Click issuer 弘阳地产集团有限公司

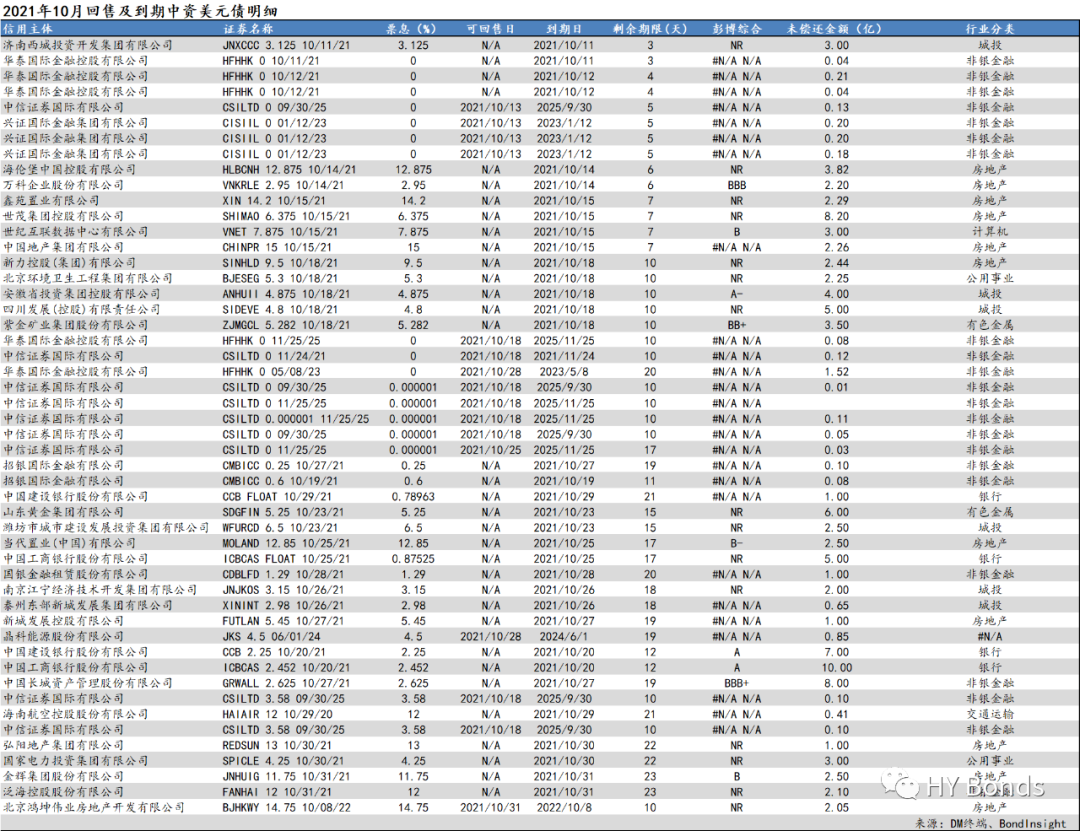(63, 746)
